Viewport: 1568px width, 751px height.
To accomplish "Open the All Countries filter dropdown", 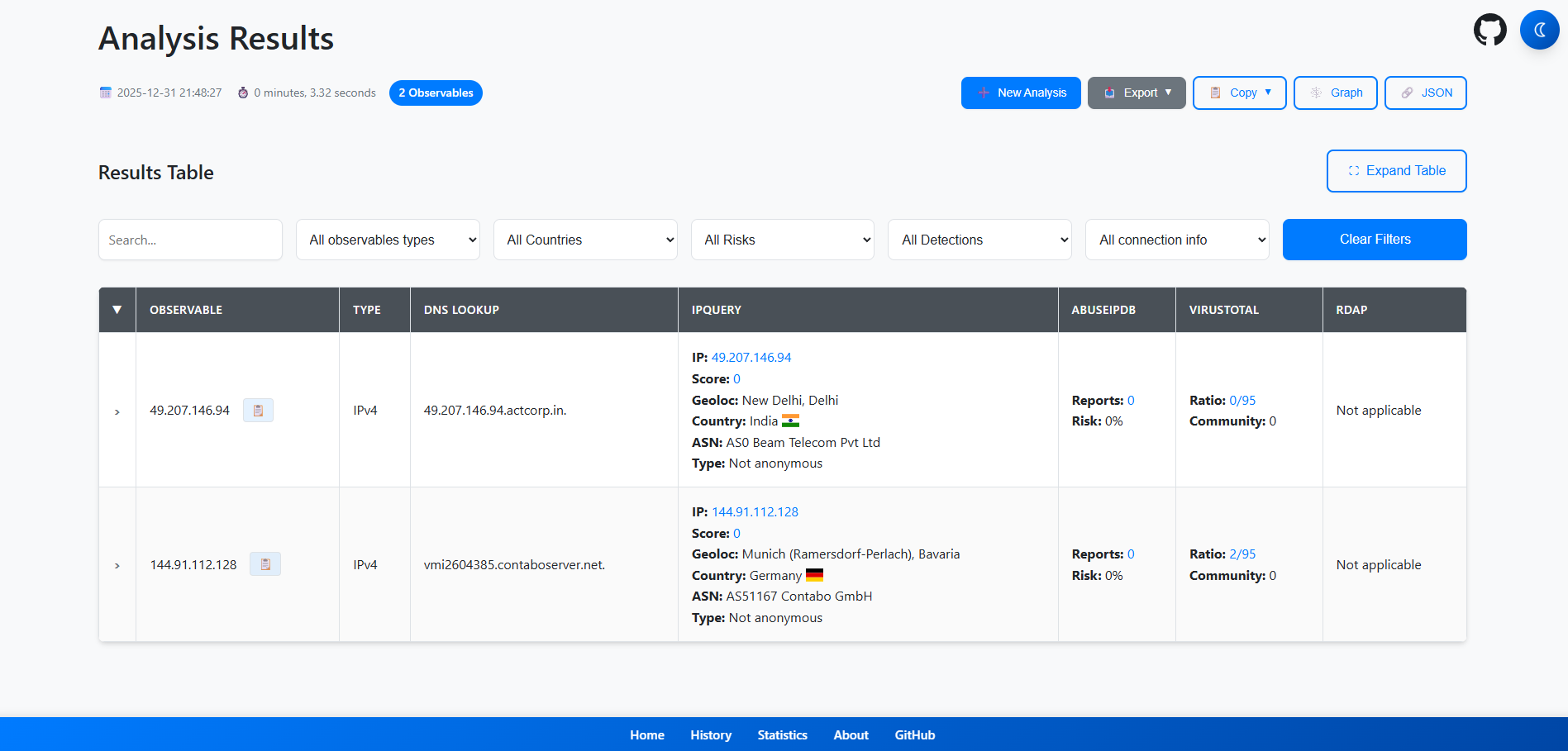I will tap(585, 240).
